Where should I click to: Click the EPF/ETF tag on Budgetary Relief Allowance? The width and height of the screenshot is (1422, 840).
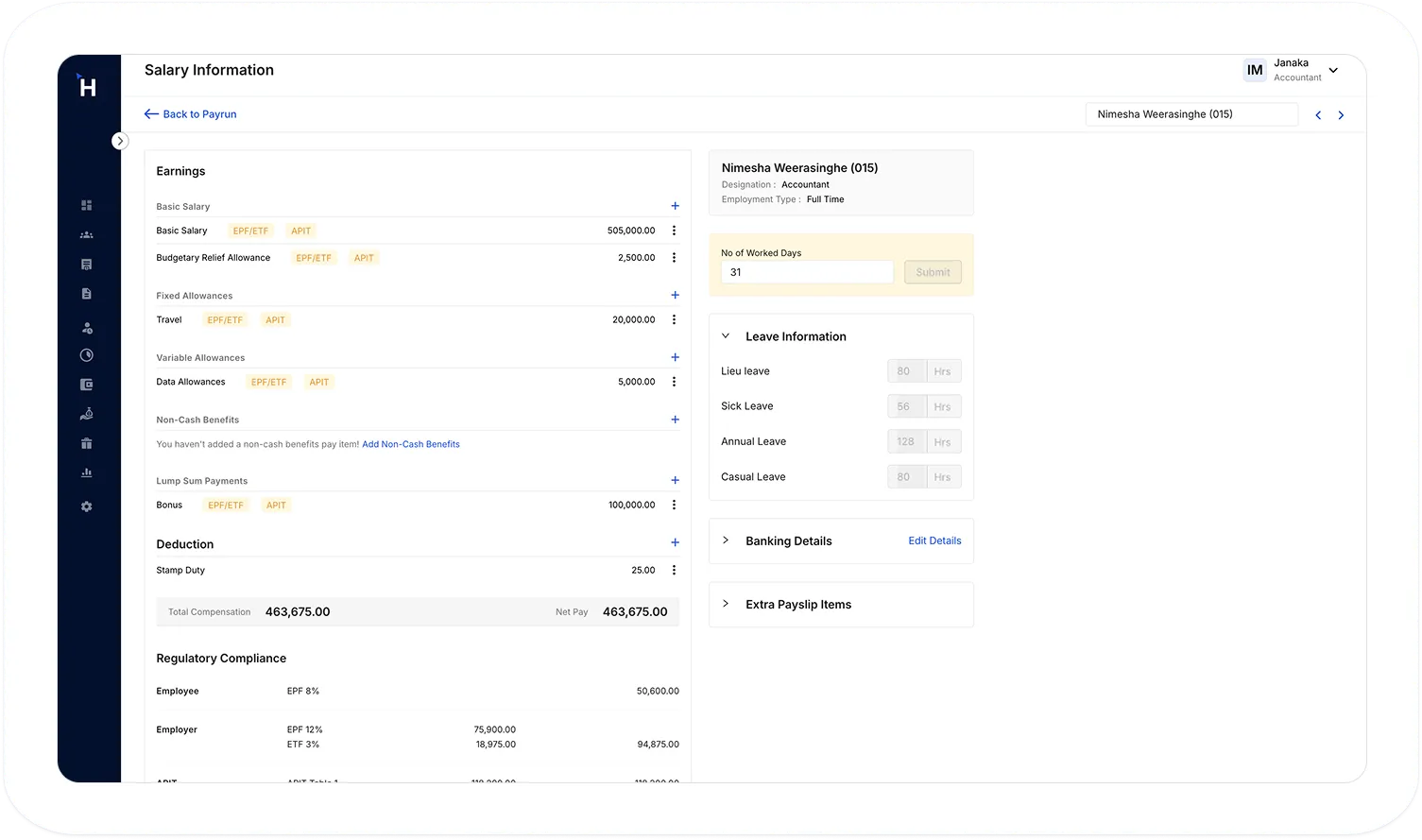pos(314,258)
